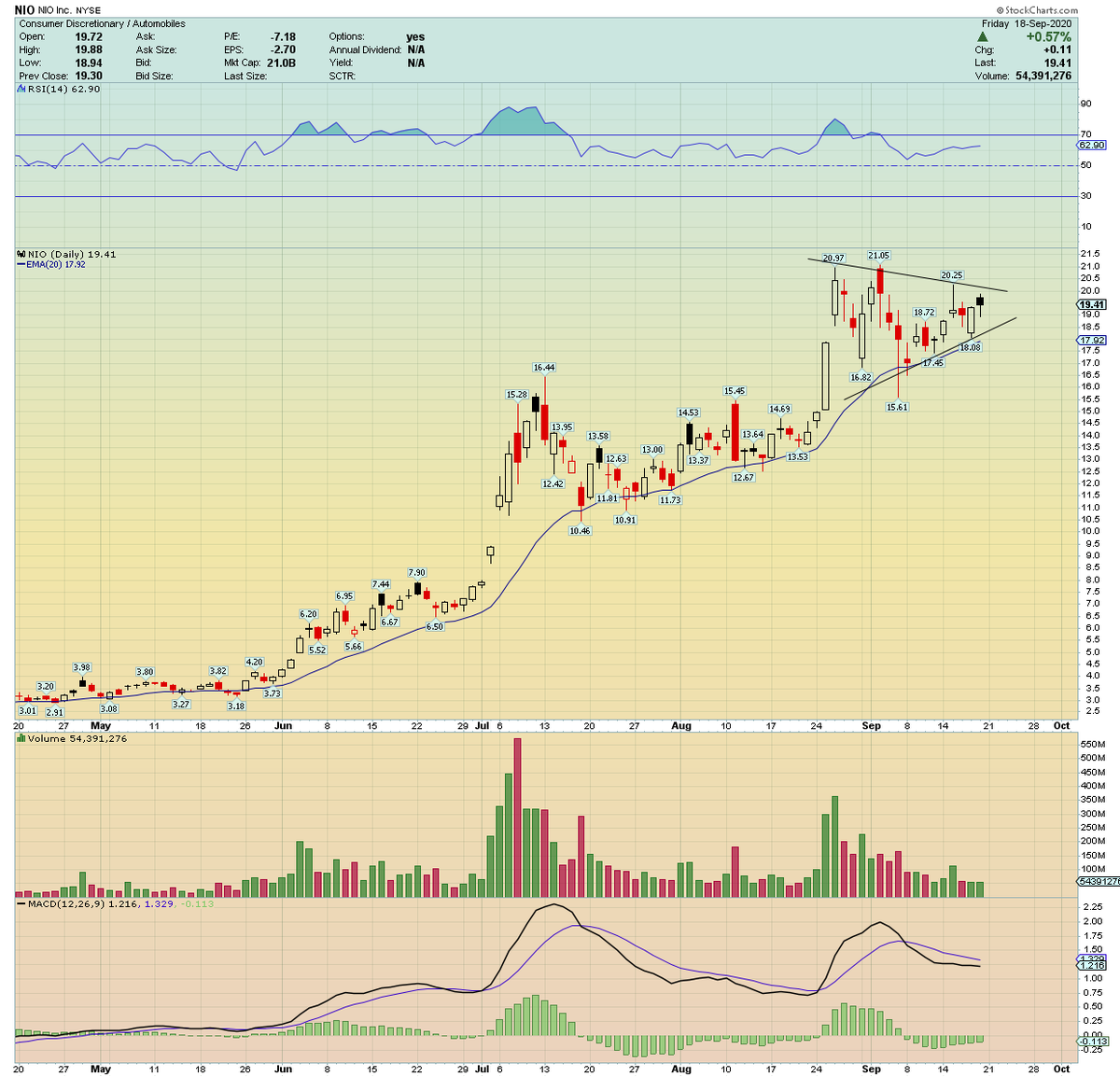
Task: Click the candlestick icon beside NIO (Daily)
Action: (x=22, y=254)
